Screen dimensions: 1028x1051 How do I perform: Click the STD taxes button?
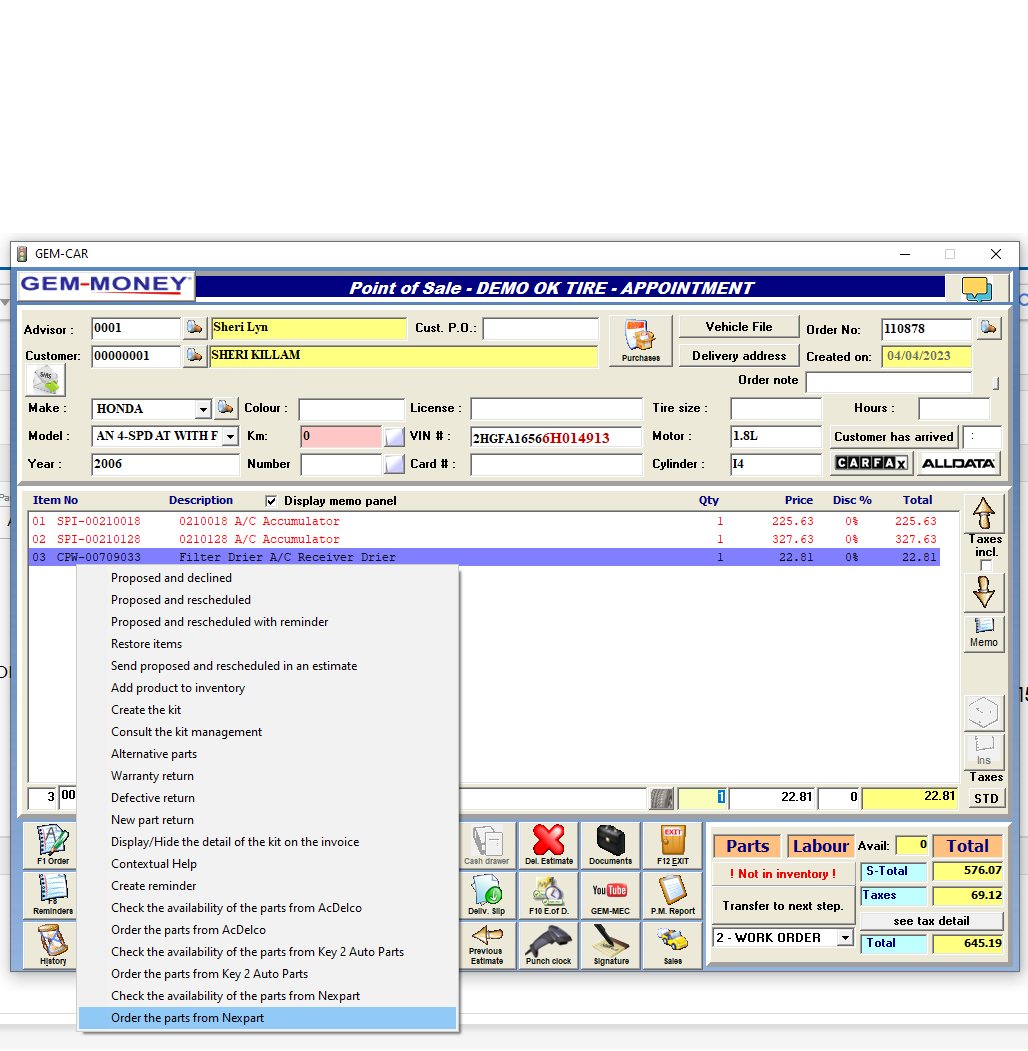[986, 799]
